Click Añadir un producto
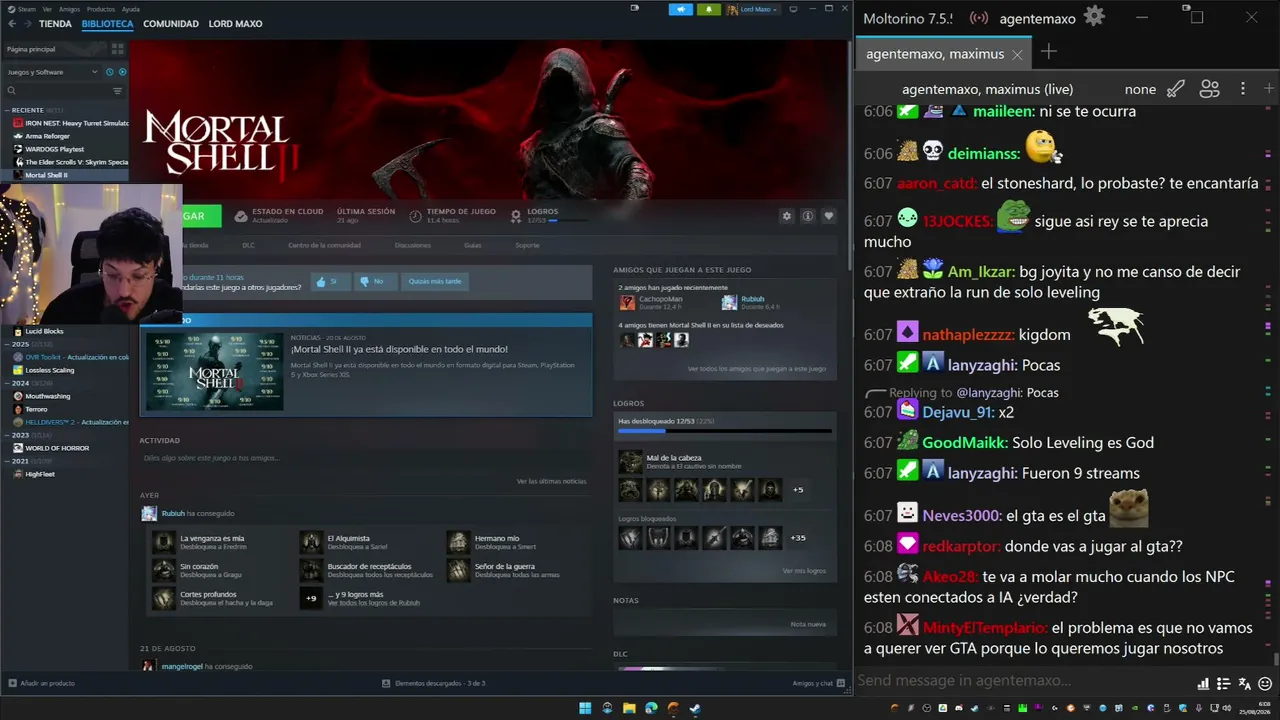1280x720 pixels. [41, 683]
